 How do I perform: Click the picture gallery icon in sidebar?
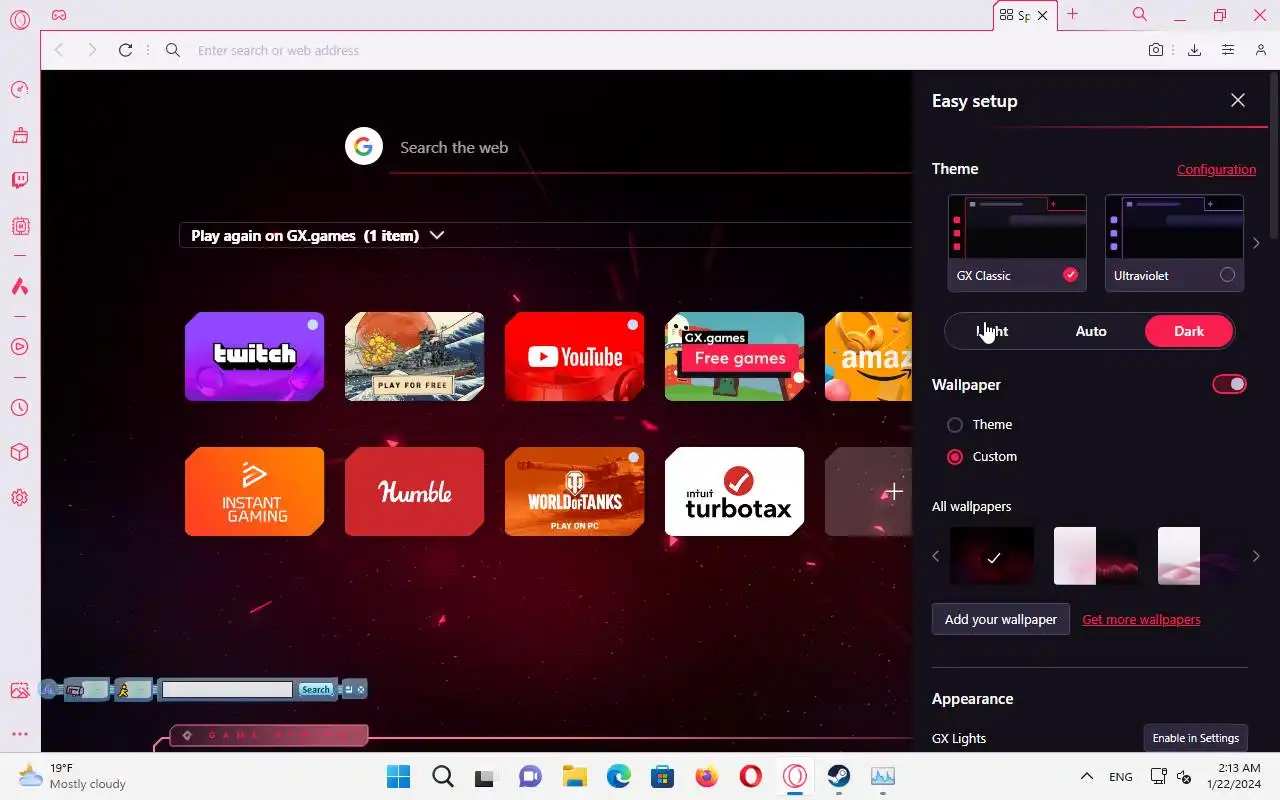pyautogui.click(x=20, y=690)
